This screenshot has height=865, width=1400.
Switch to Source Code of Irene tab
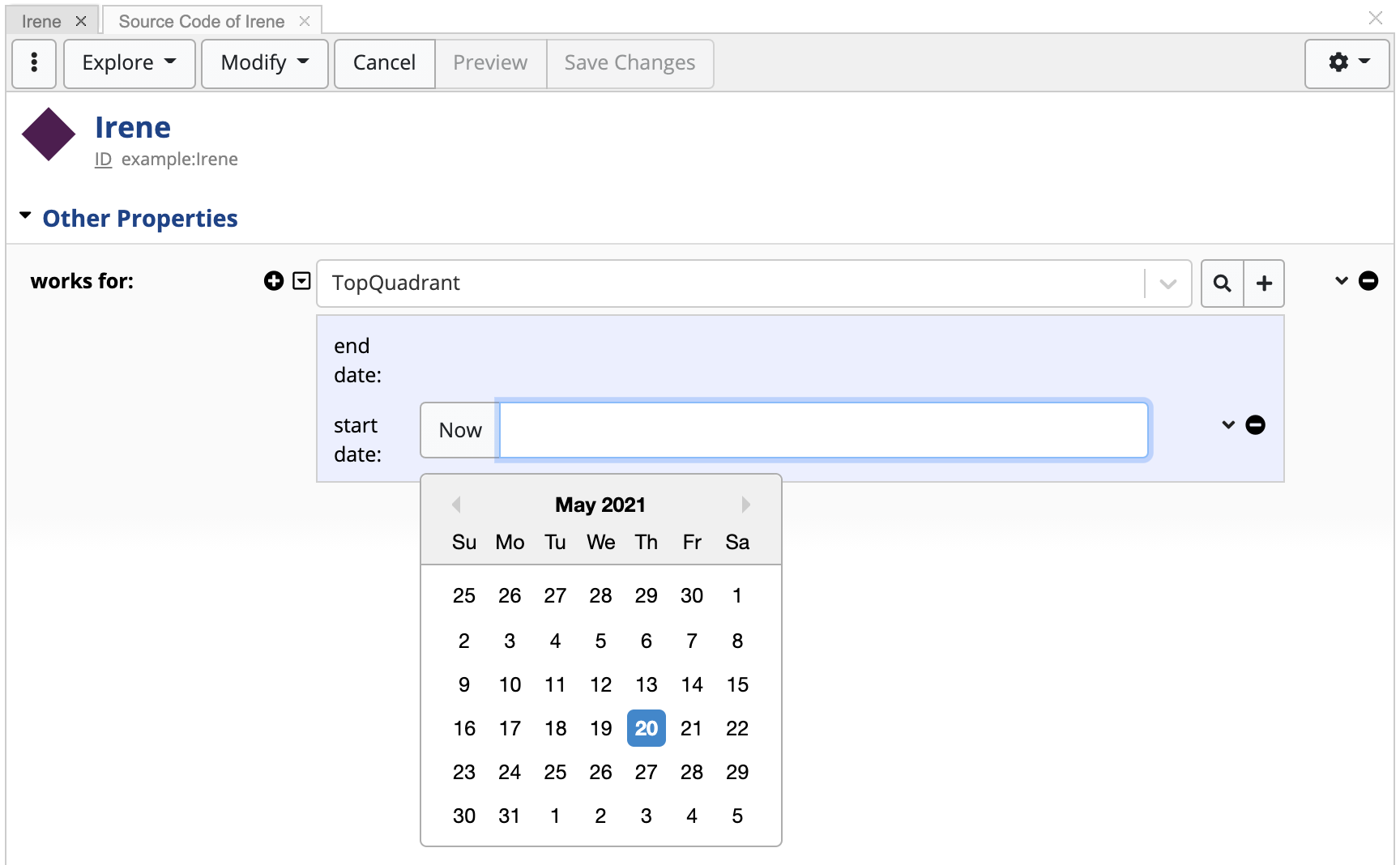(x=202, y=22)
